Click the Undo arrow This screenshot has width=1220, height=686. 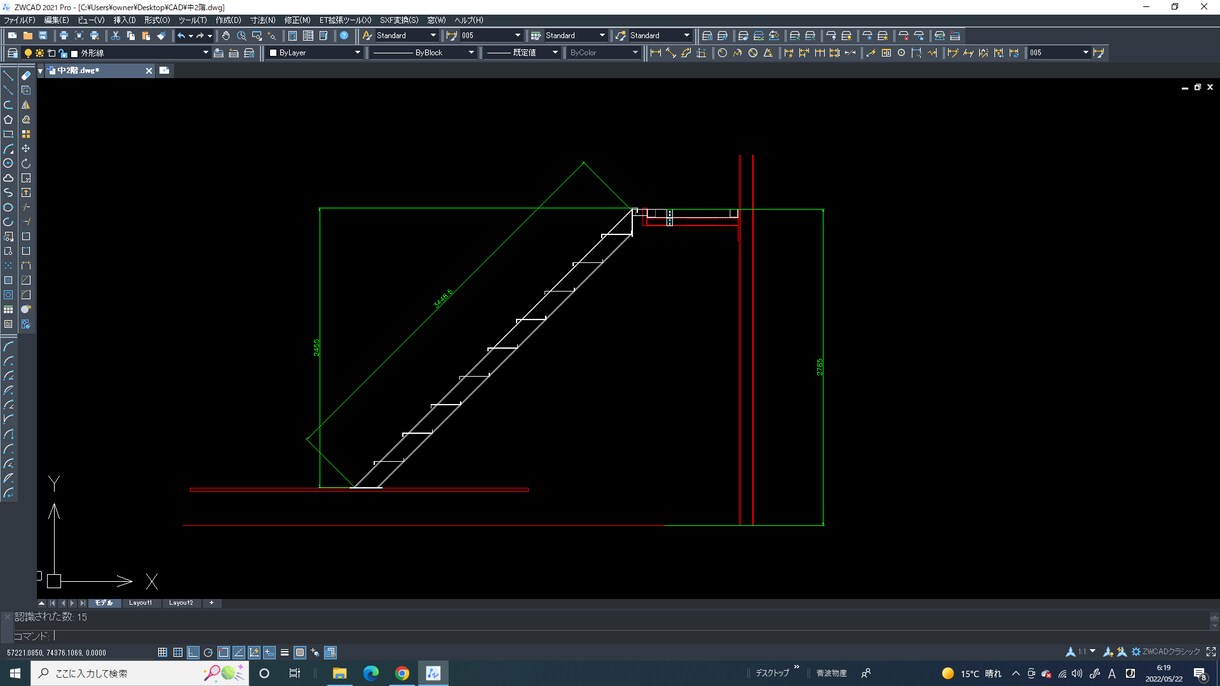click(182, 36)
